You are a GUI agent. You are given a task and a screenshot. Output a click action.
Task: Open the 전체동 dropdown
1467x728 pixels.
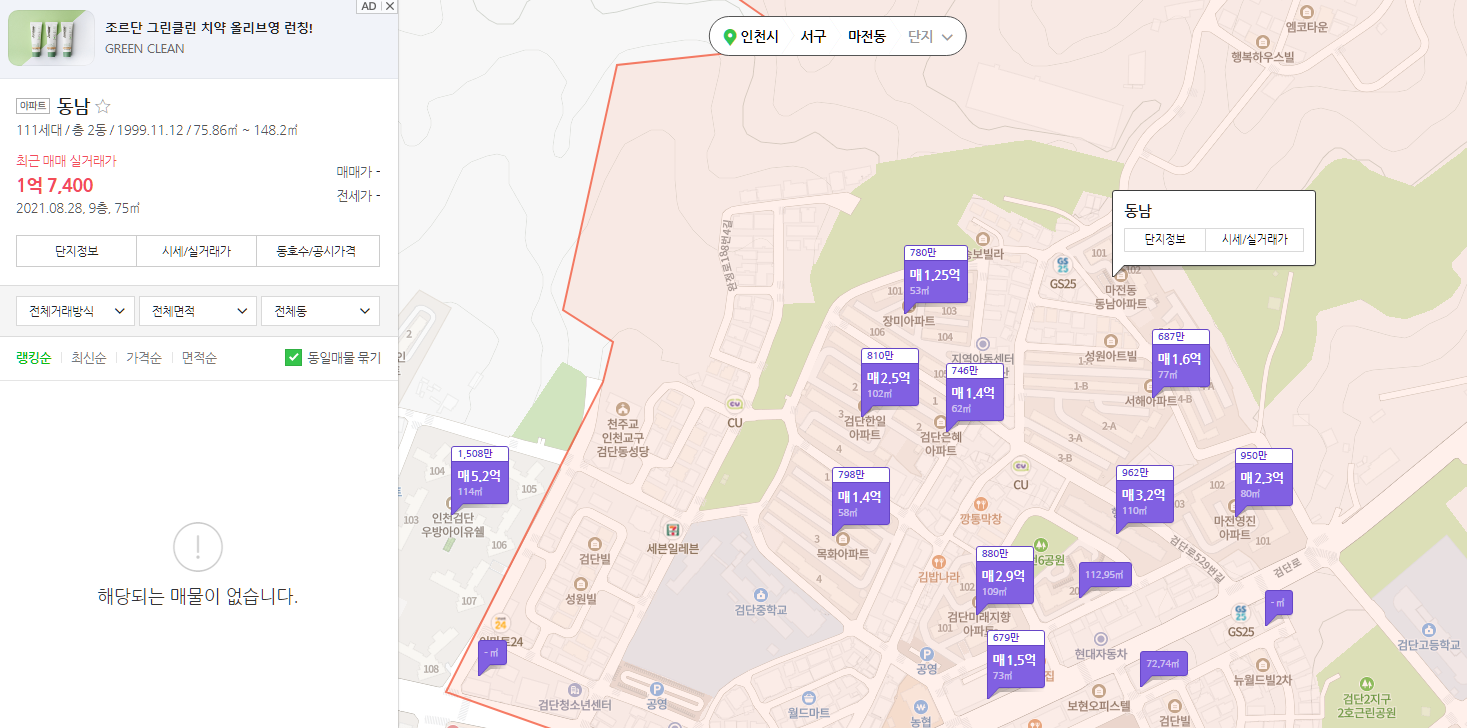pyautogui.click(x=320, y=311)
